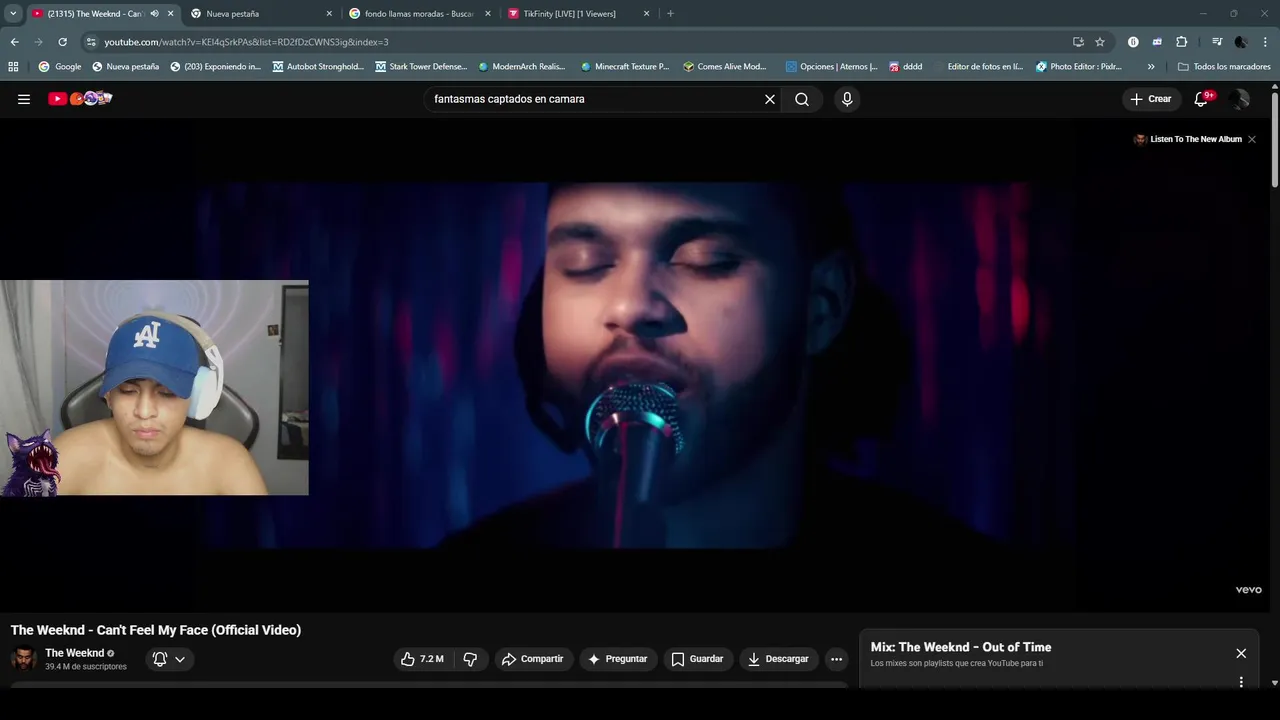1280x720 pixels.
Task: Bookmark this page with the star
Action: [1100, 42]
